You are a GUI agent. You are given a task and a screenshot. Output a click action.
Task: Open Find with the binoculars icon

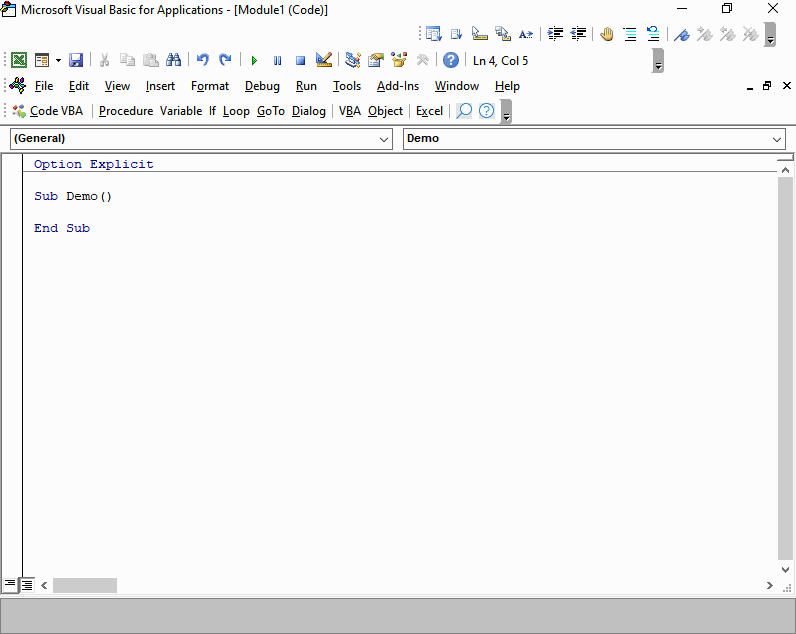[x=174, y=60]
